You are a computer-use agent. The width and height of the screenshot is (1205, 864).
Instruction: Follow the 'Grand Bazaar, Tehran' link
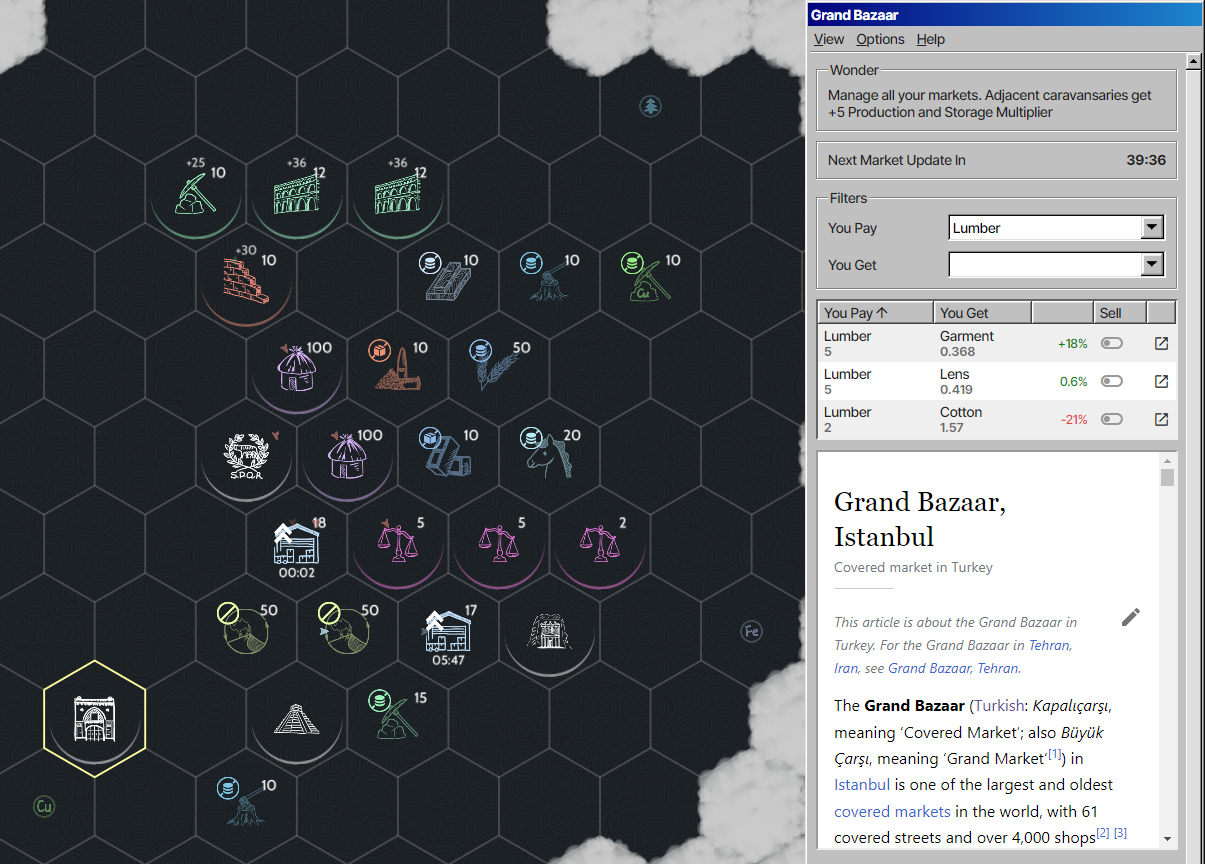click(x=953, y=668)
